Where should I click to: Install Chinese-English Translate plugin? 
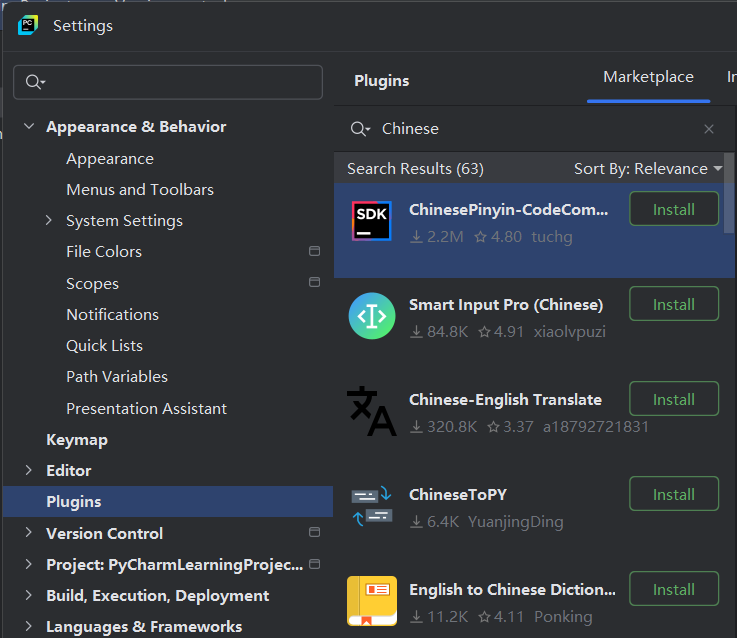click(674, 399)
